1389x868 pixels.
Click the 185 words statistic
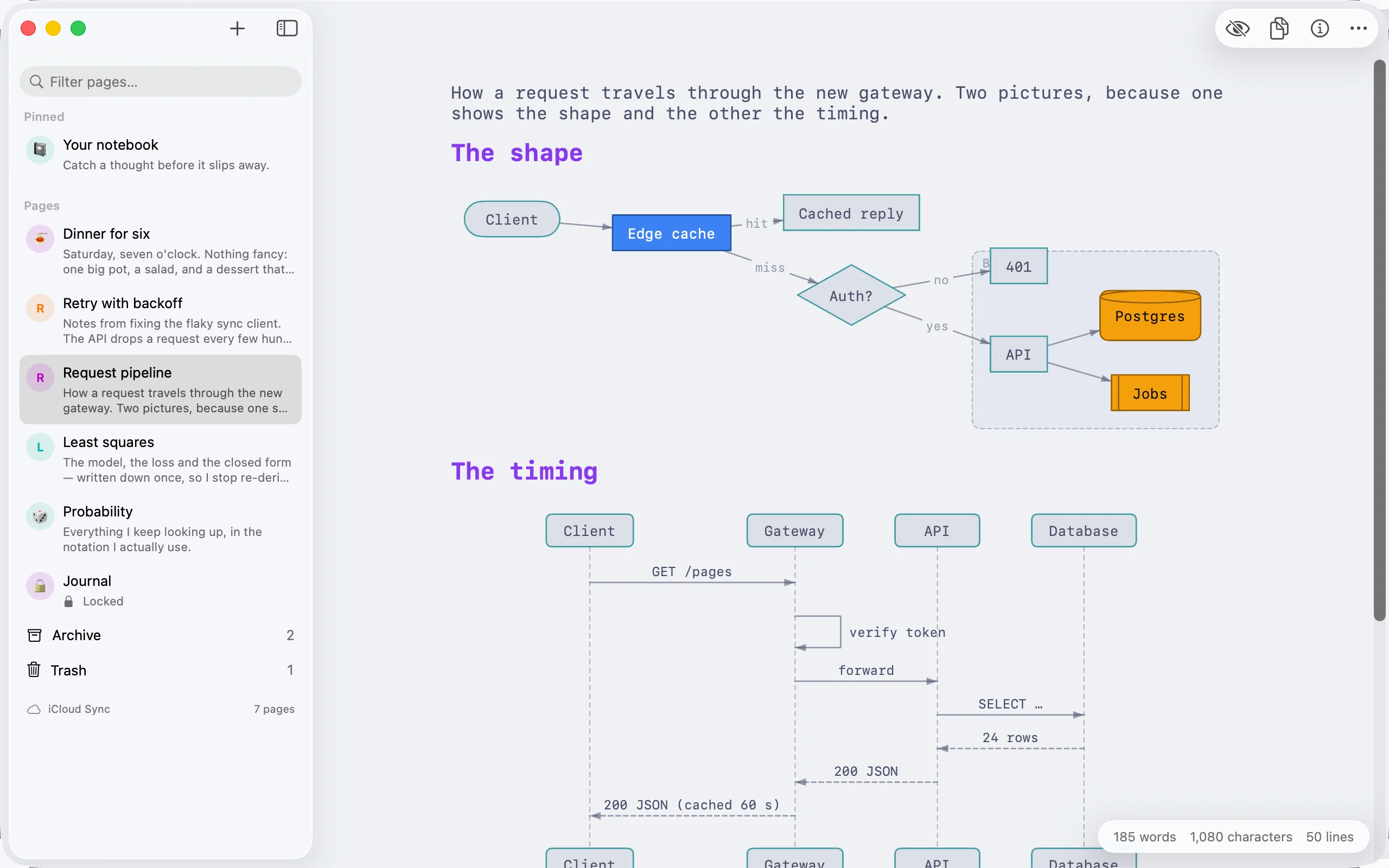[x=1144, y=837]
